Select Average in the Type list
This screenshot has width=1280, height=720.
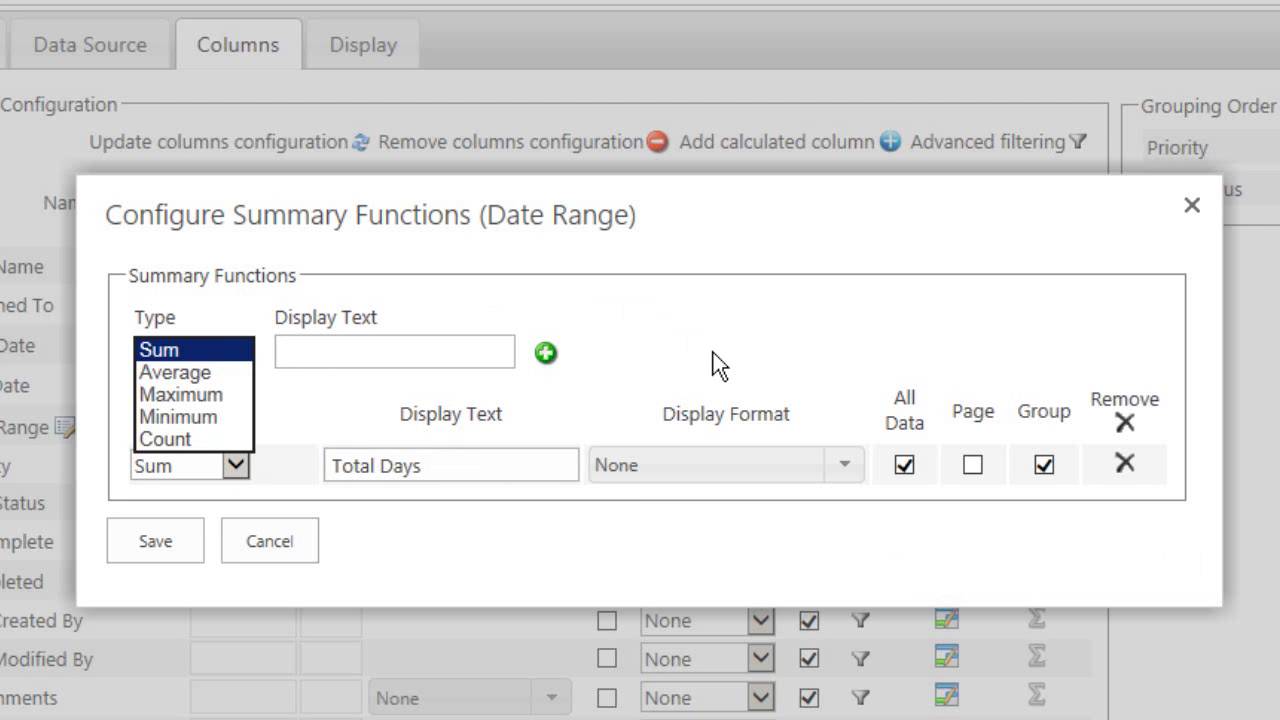(194, 372)
